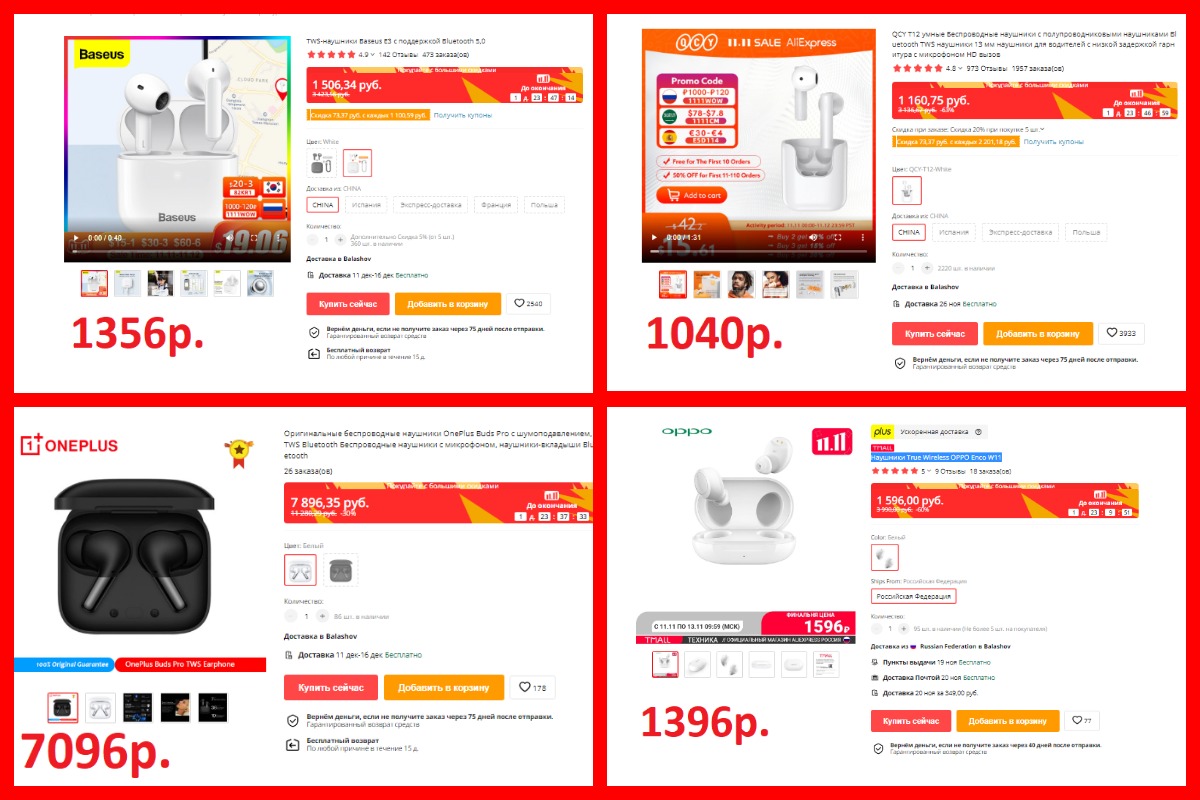Add the Baseus earbuds to wishlist (2540 heart)
The width and height of the screenshot is (1200, 800).
pos(529,304)
